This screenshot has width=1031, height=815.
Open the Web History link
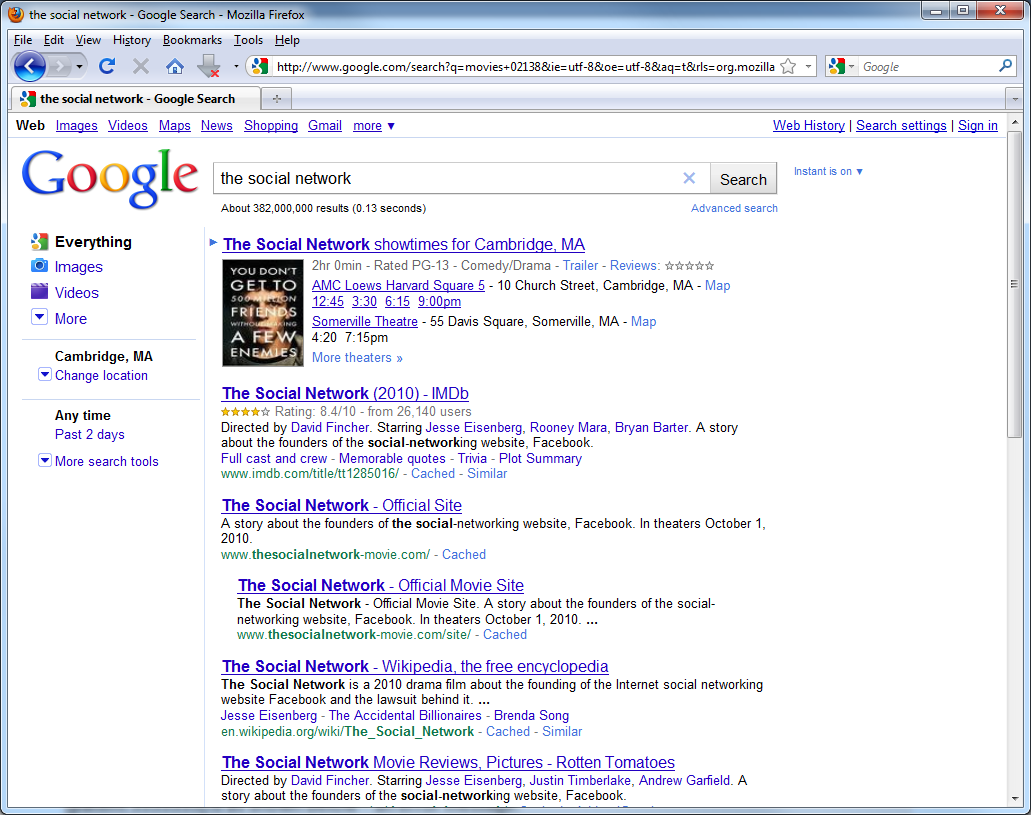click(x=808, y=126)
